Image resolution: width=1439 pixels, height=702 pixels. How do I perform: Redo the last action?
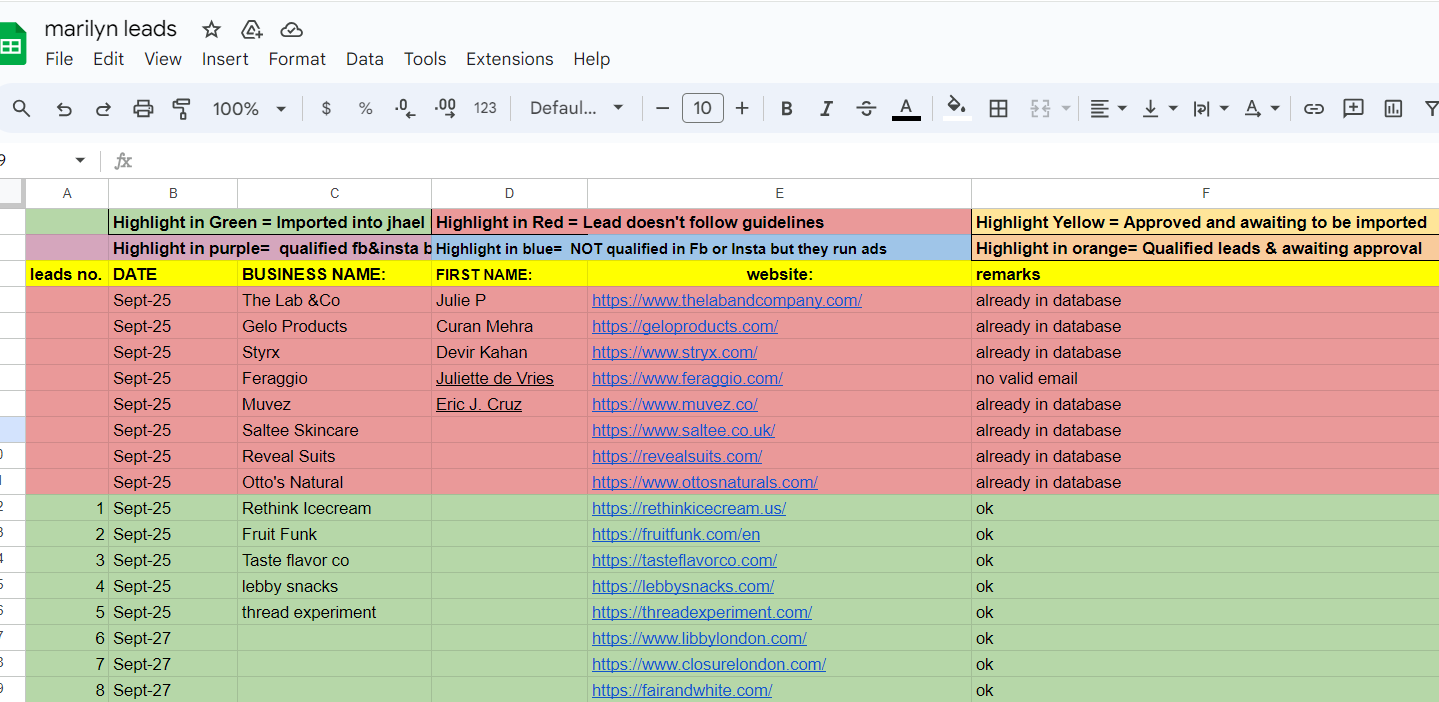(x=103, y=108)
